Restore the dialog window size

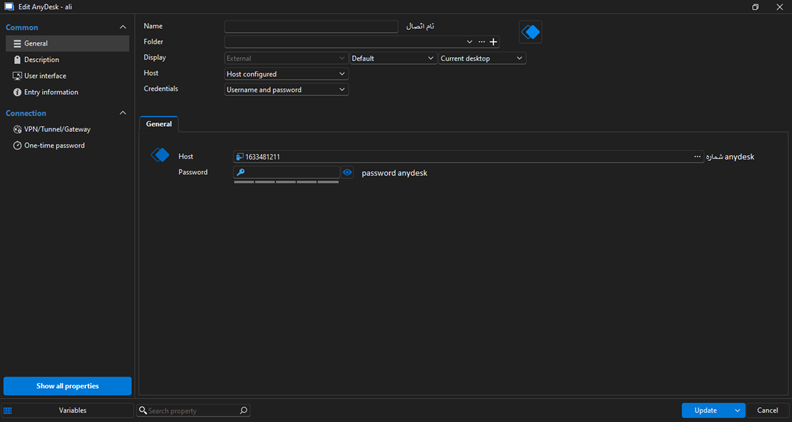[755, 7]
